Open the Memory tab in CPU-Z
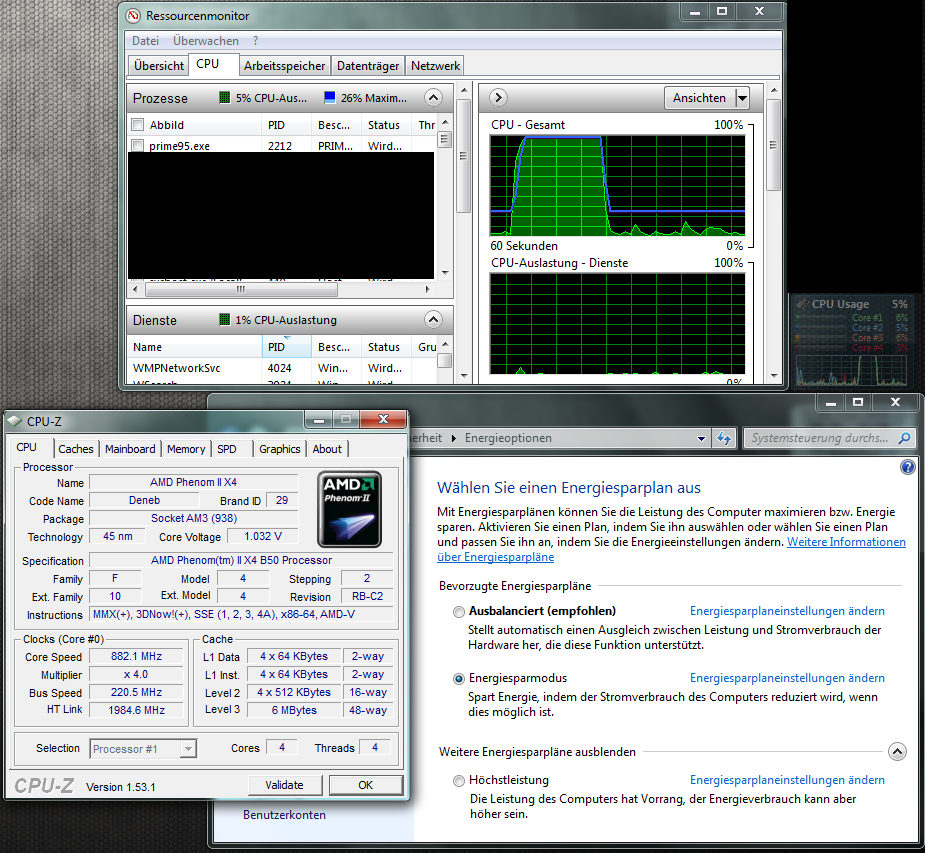The width and height of the screenshot is (925, 853). [x=186, y=449]
